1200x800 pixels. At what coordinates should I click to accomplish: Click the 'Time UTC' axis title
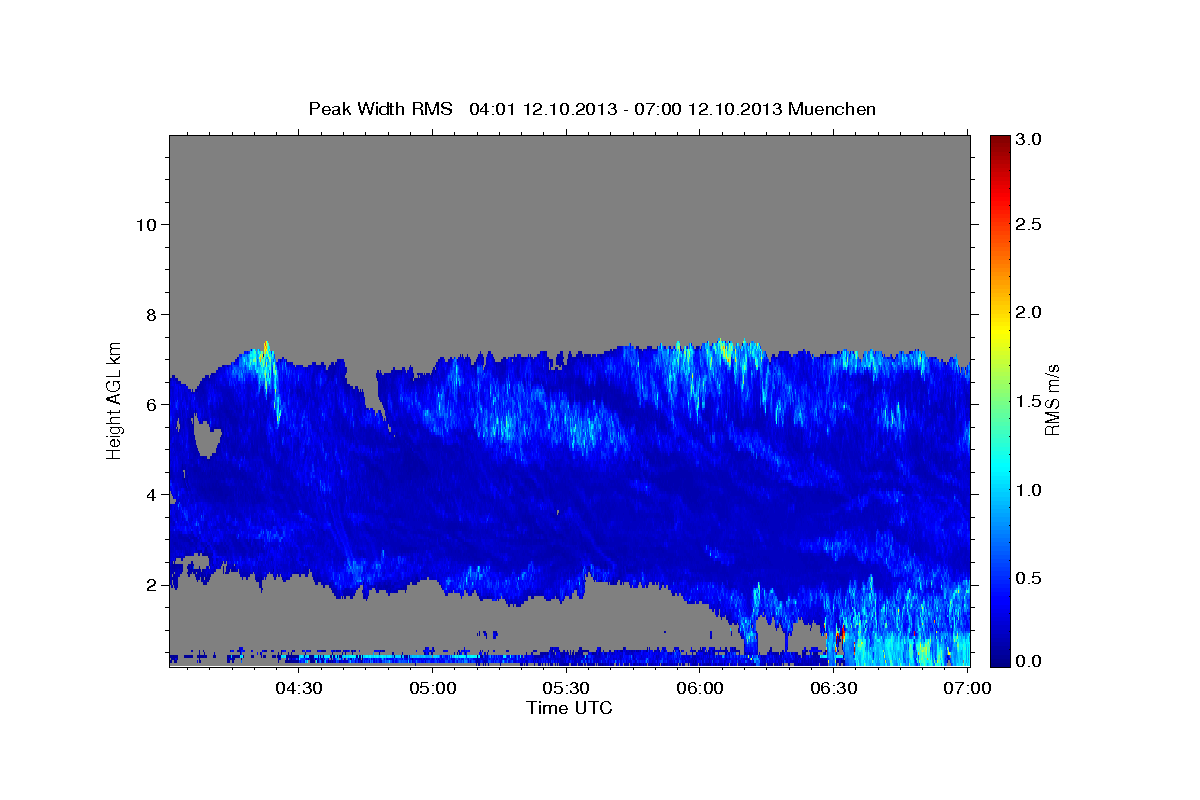pos(569,708)
